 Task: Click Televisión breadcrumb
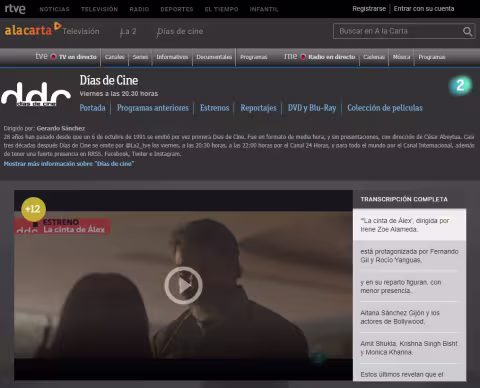[81, 31]
